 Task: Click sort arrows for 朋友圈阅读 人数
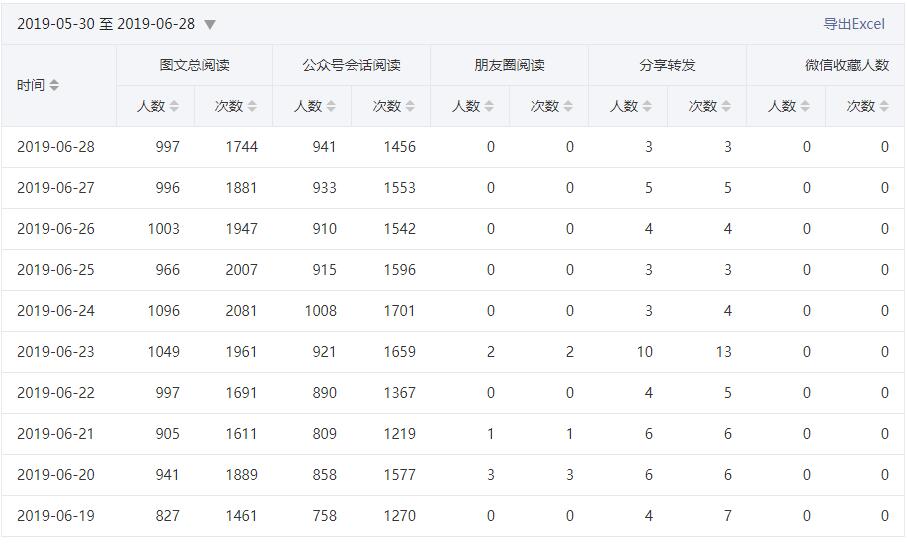coord(489,106)
